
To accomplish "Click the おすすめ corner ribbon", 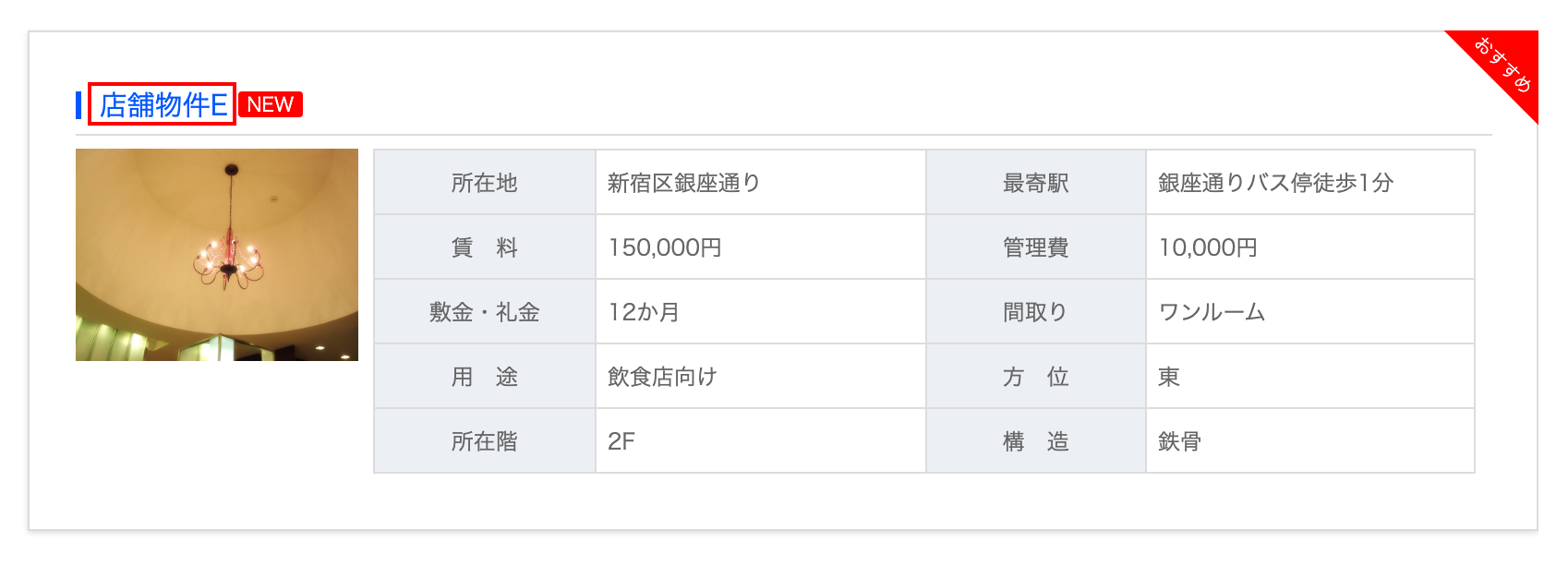I will pos(1503,65).
